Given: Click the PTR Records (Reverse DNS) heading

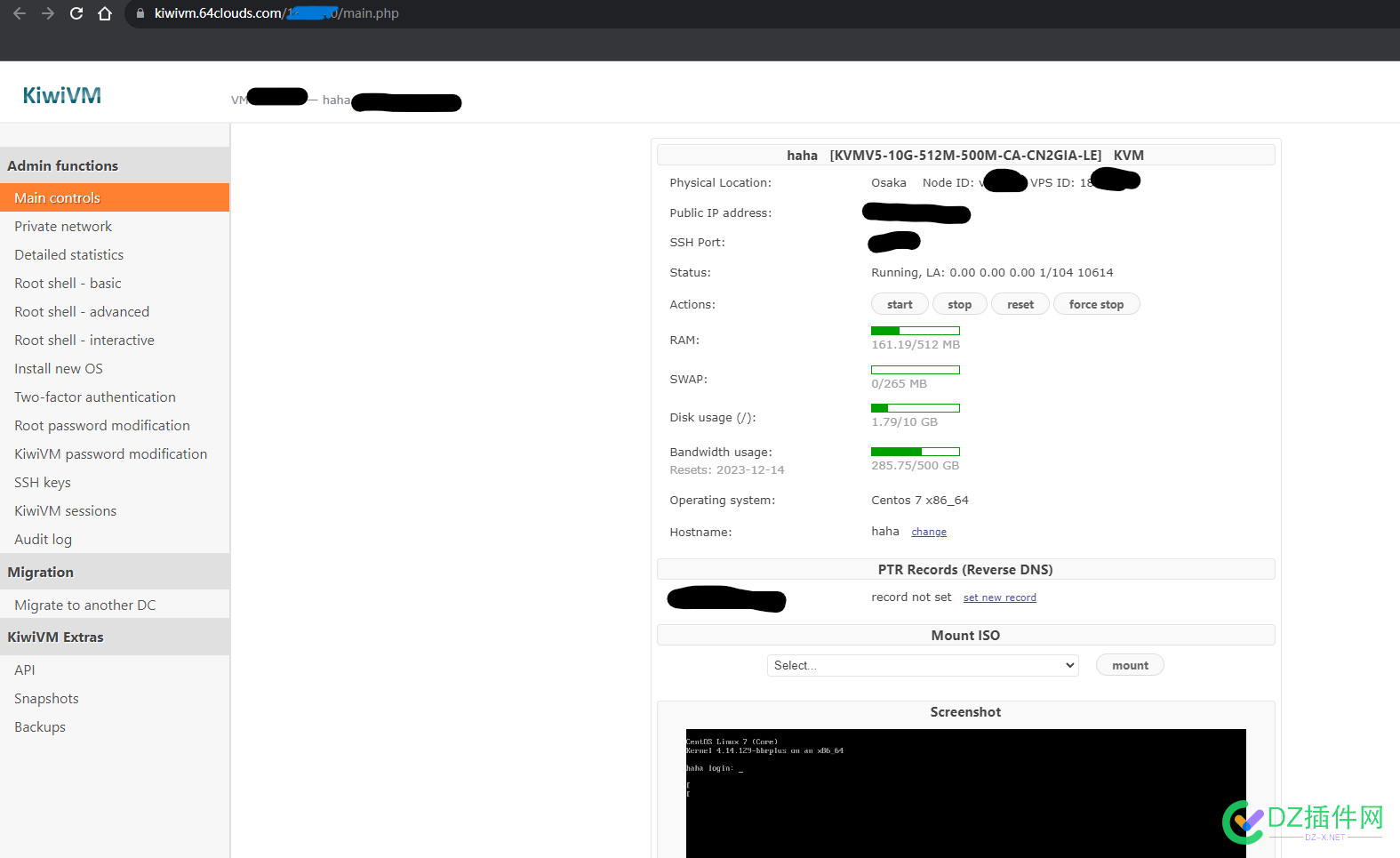Looking at the screenshot, I should click(965, 570).
